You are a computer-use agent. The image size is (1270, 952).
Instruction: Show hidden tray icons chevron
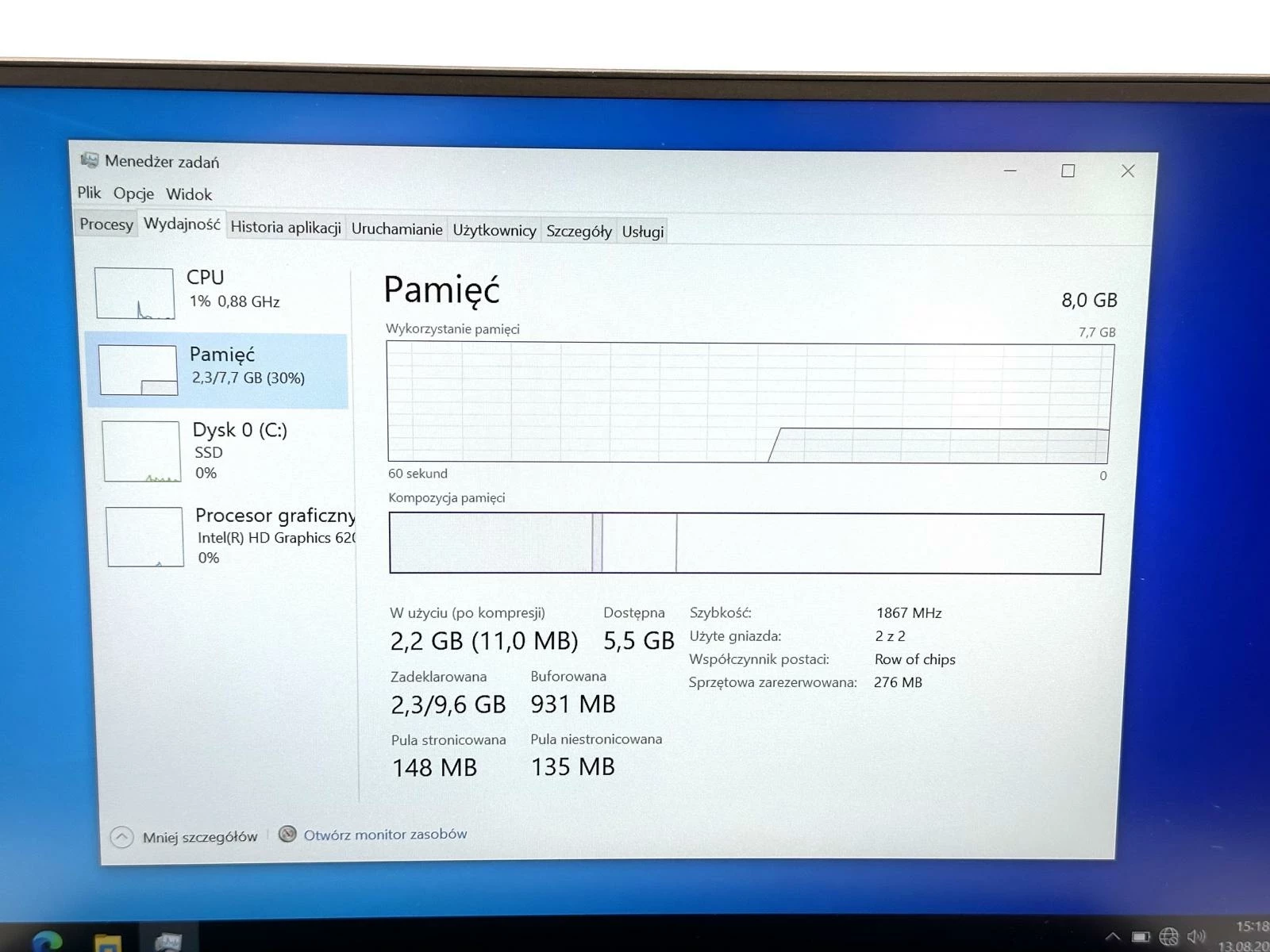pos(1113,937)
